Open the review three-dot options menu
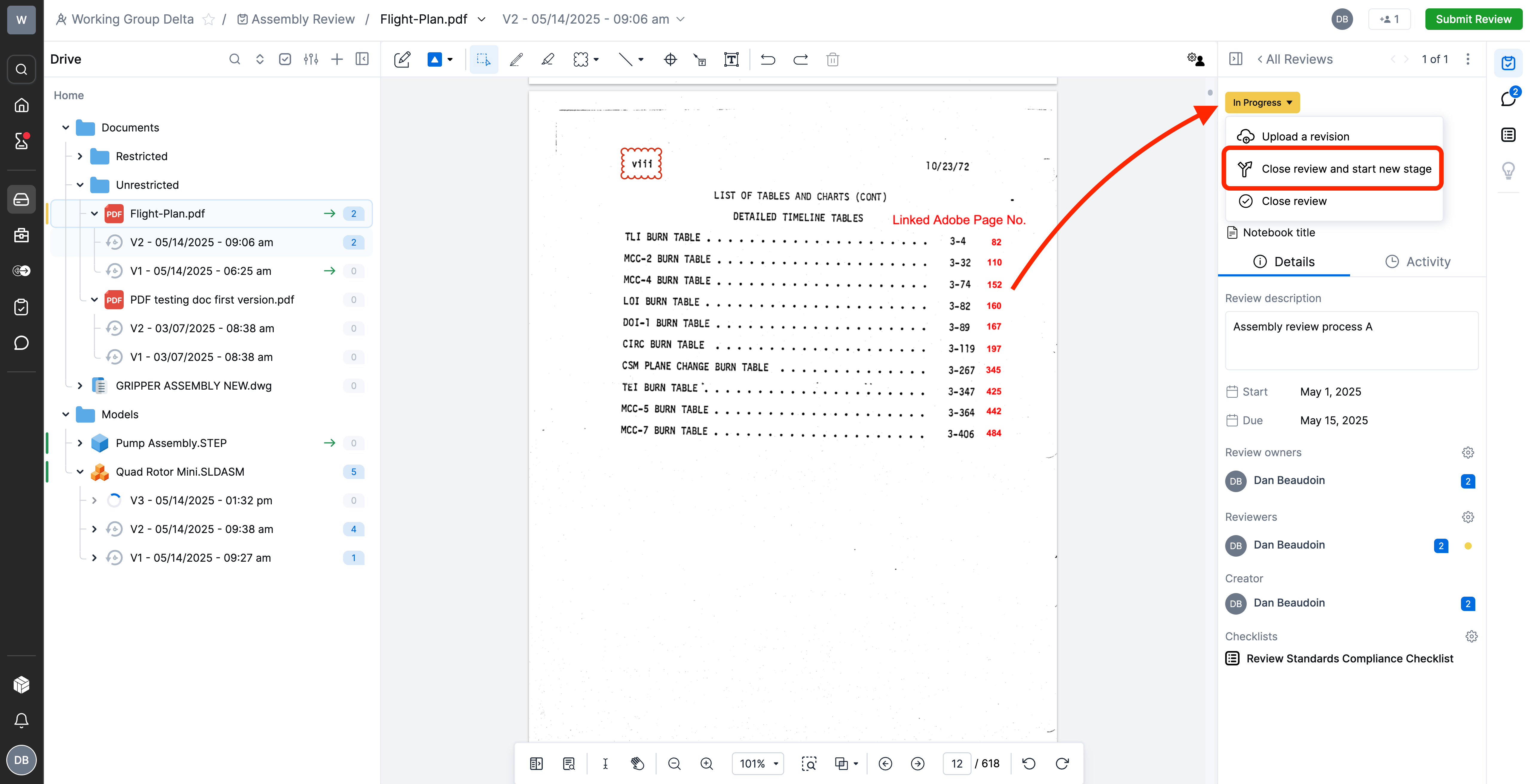 coord(1468,59)
